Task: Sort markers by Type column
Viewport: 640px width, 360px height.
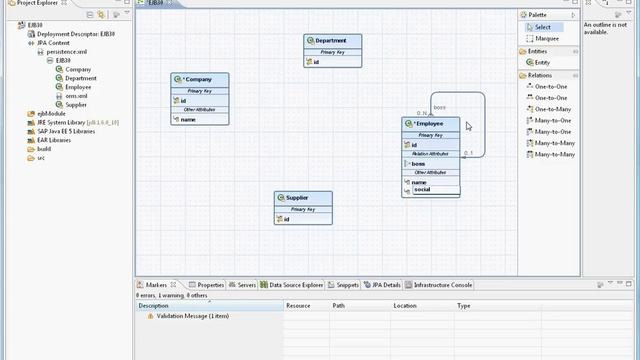Action: click(x=498, y=306)
